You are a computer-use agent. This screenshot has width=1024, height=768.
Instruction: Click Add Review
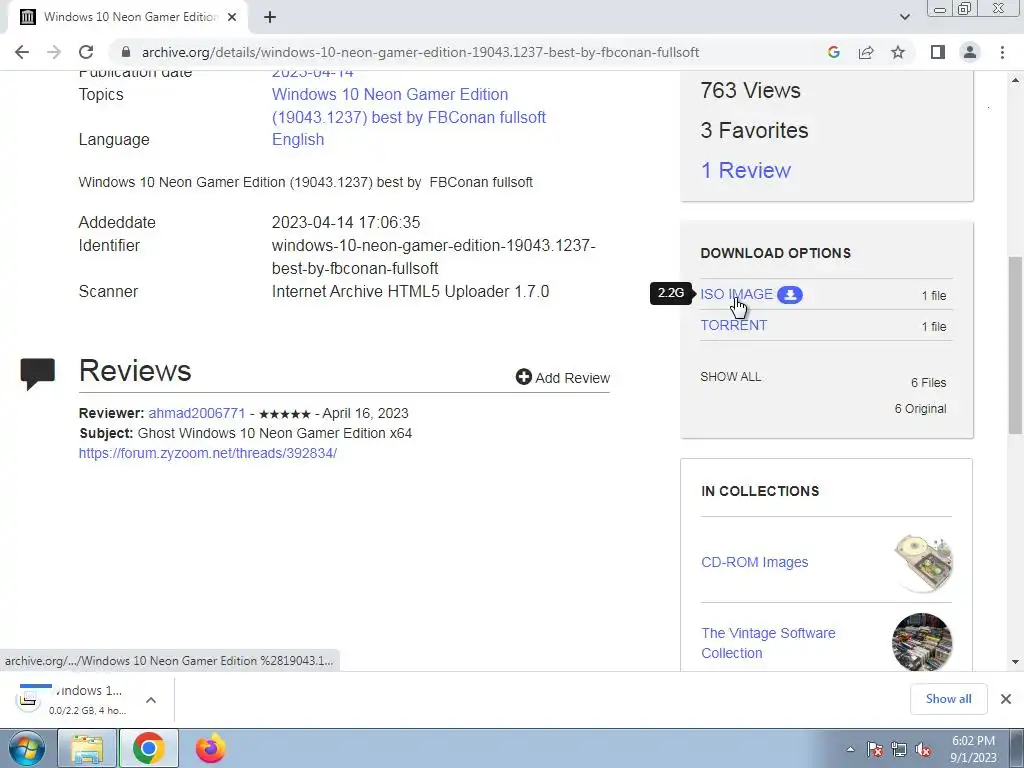562,377
